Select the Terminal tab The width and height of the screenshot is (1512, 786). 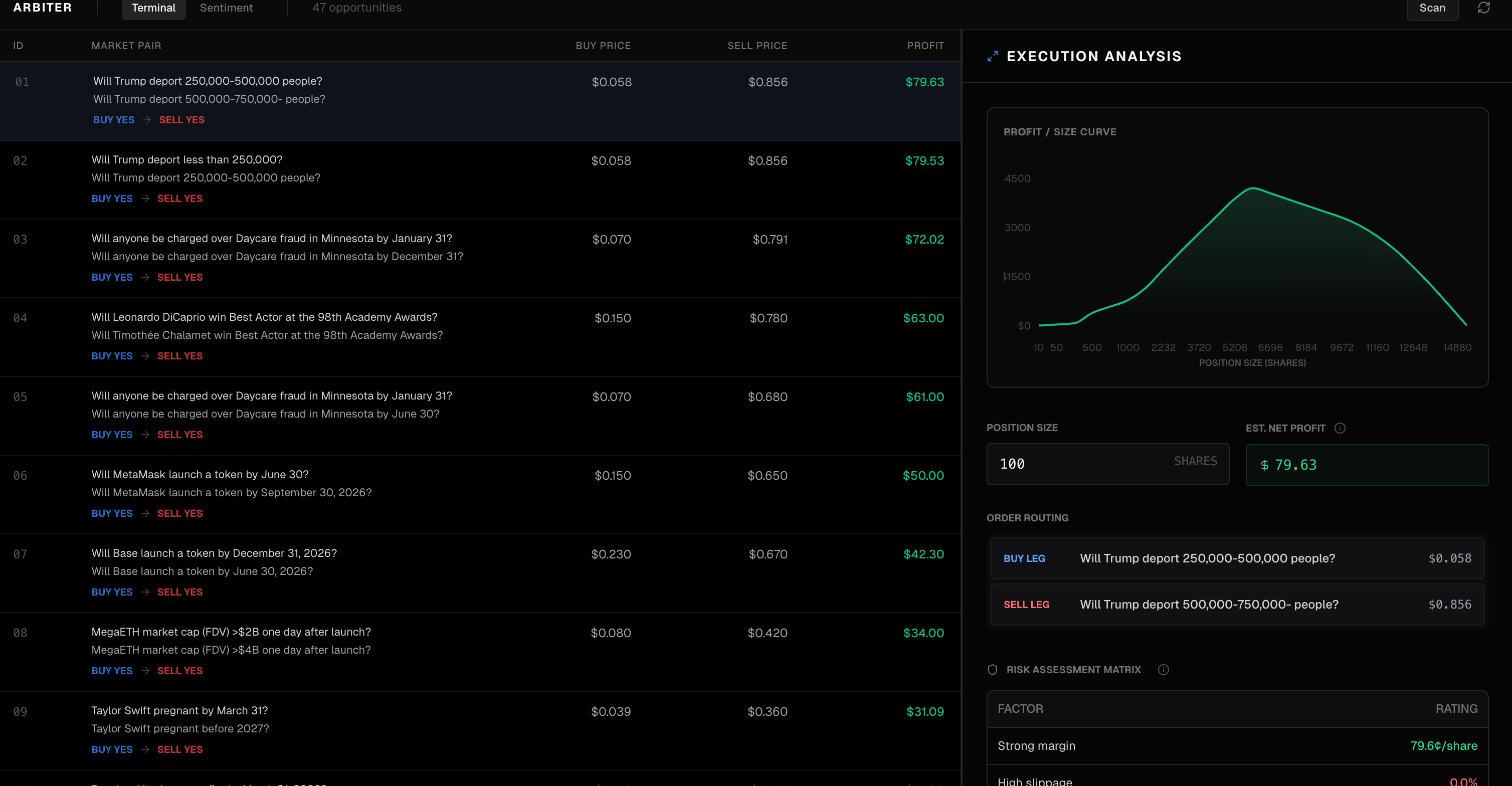(153, 8)
